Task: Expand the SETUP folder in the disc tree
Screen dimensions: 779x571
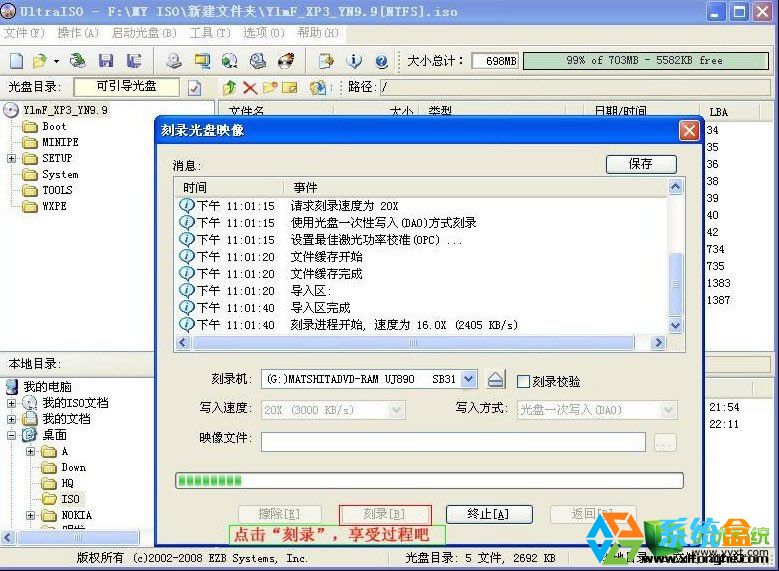Action: click(x=11, y=158)
